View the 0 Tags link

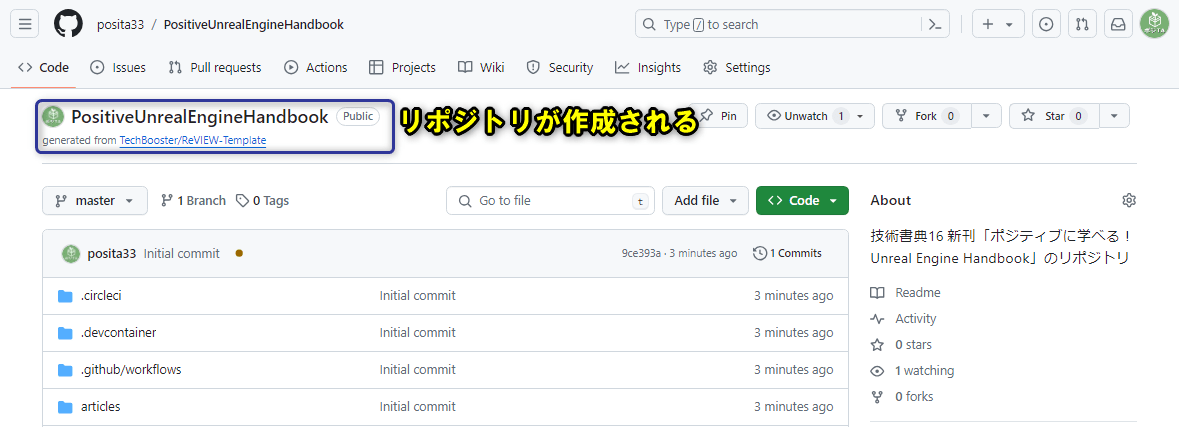(x=262, y=201)
